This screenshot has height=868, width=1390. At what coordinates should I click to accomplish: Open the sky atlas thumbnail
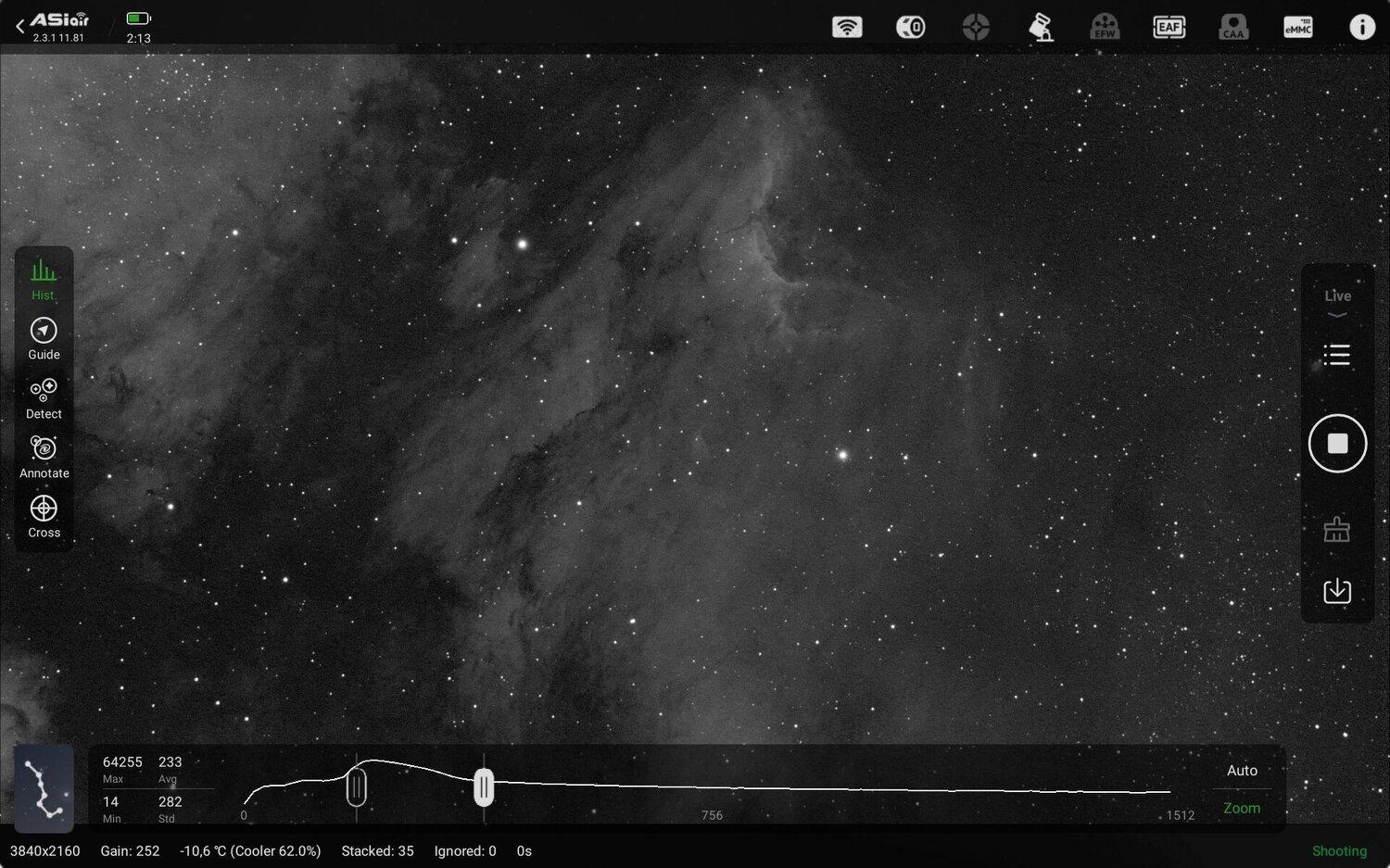tap(44, 788)
